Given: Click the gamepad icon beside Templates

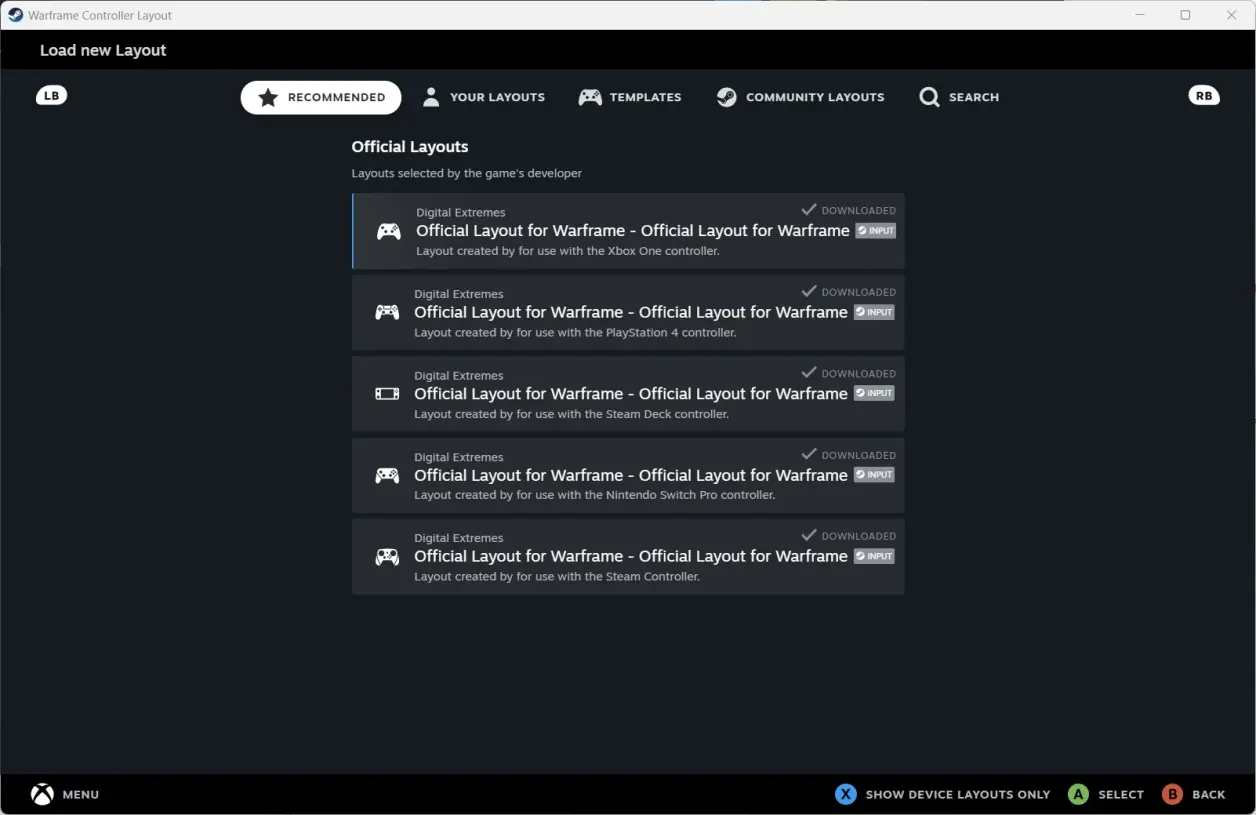Looking at the screenshot, I should click(x=590, y=97).
